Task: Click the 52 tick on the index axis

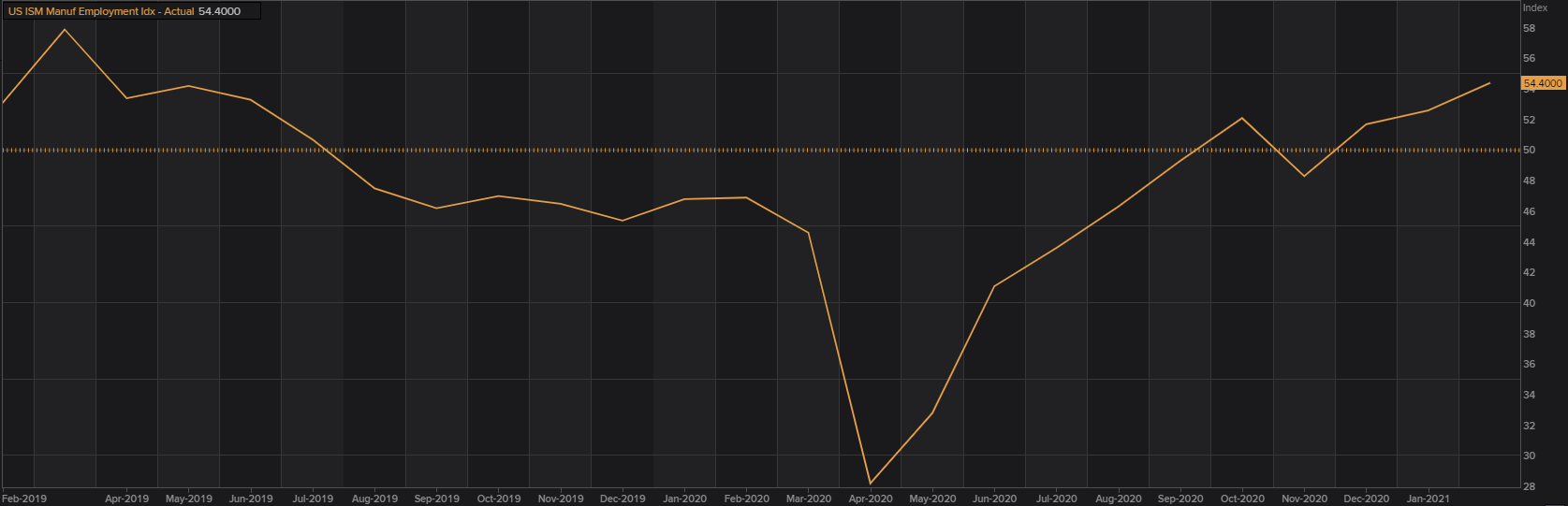Action: (x=1529, y=120)
